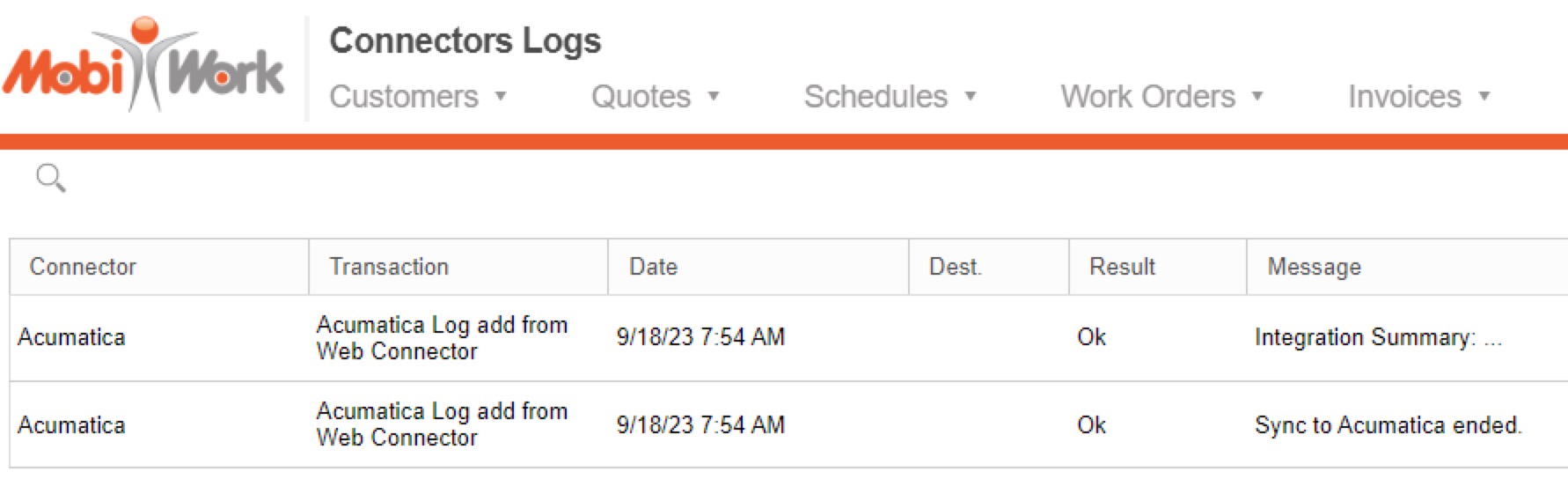1568x479 pixels.
Task: Click the MobiWork logo
Action: [143, 67]
